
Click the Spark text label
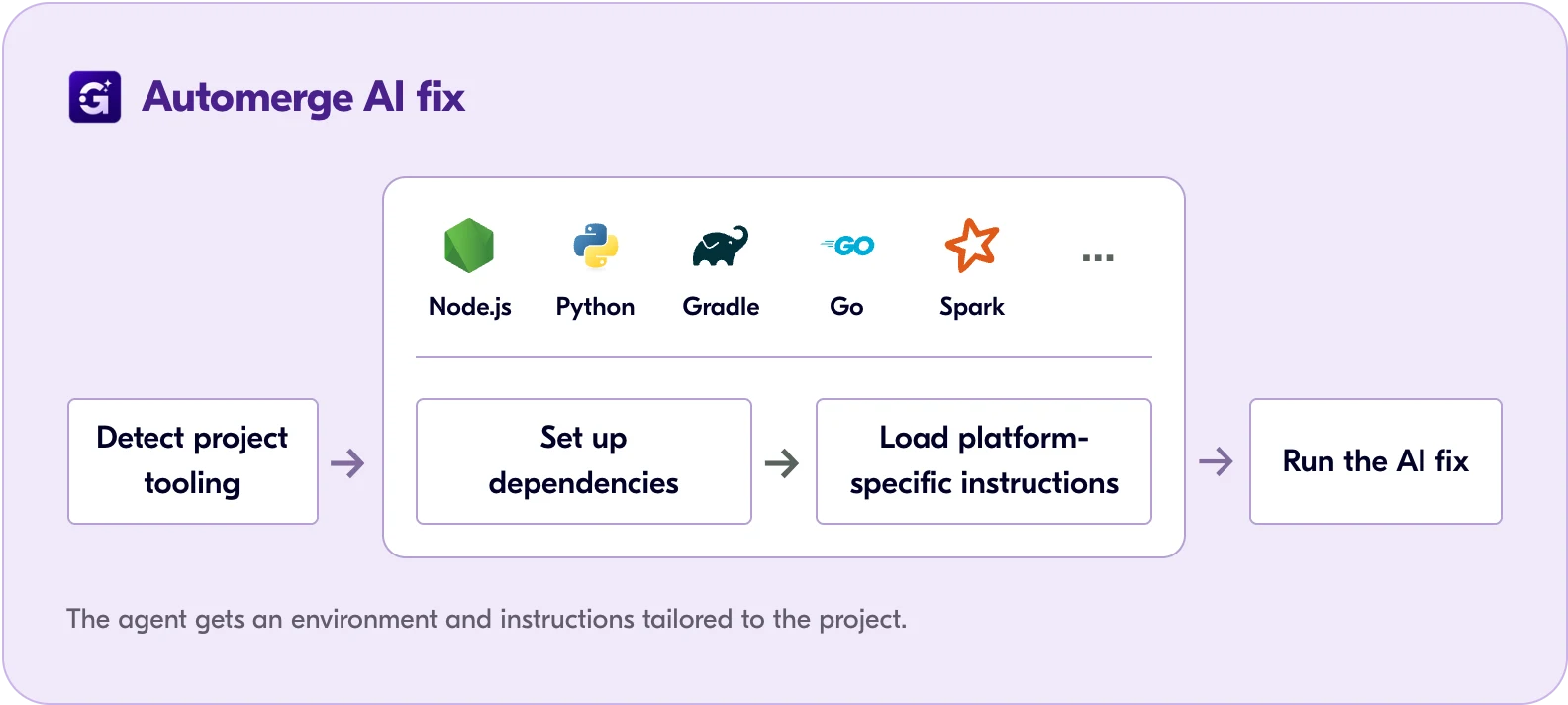[972, 307]
